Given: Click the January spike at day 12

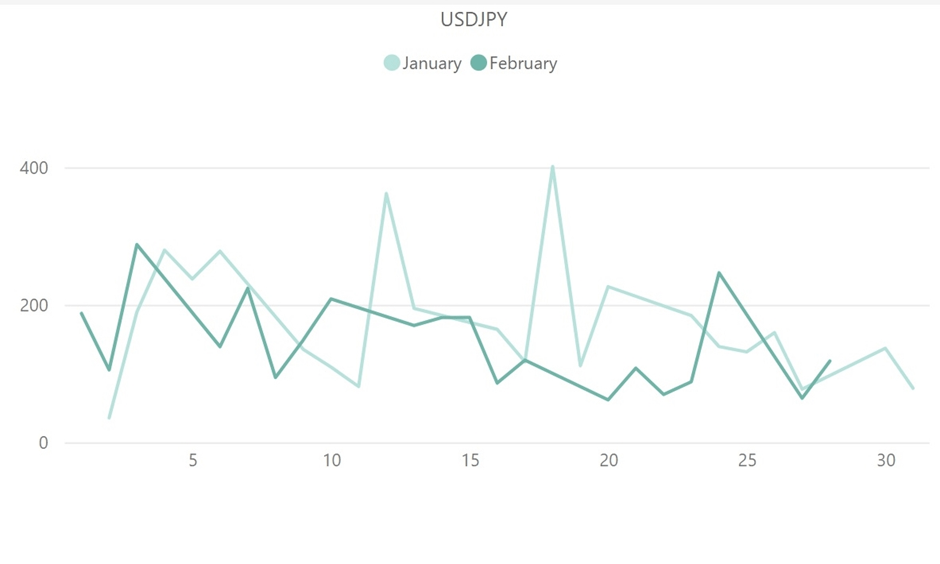Looking at the screenshot, I should [386, 194].
